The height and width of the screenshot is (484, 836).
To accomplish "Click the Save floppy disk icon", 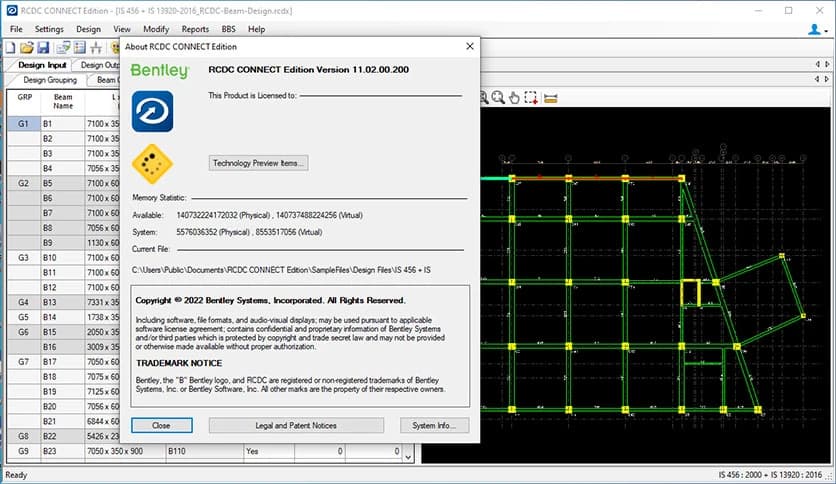I will click(43, 47).
